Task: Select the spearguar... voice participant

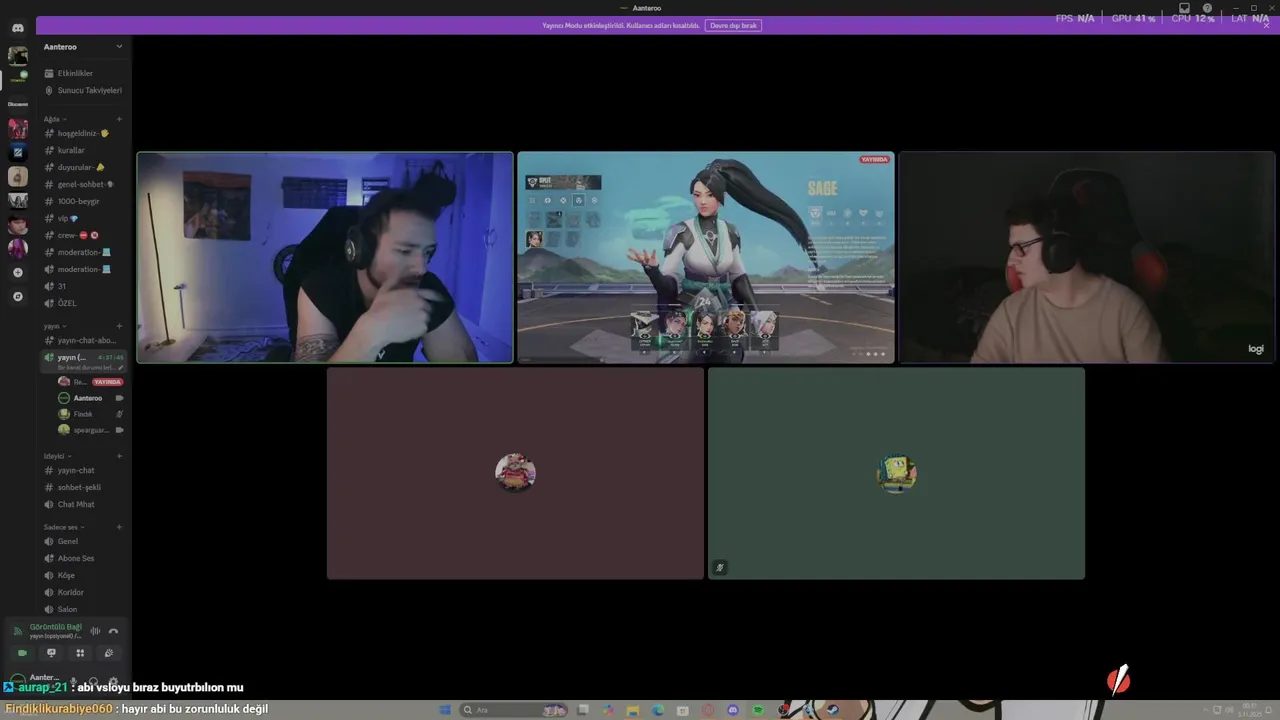Action: [91, 430]
